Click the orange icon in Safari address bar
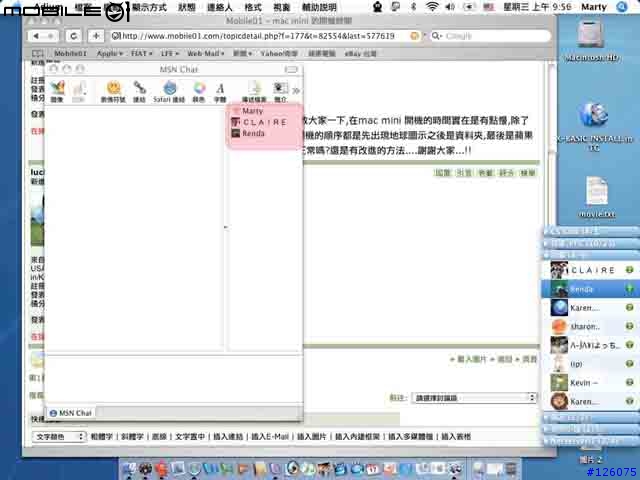640x480 pixels. [x=414, y=36]
